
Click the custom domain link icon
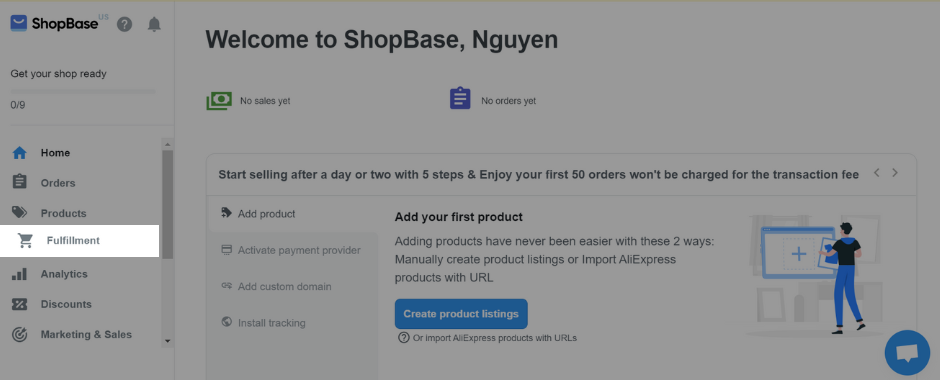[x=227, y=286]
